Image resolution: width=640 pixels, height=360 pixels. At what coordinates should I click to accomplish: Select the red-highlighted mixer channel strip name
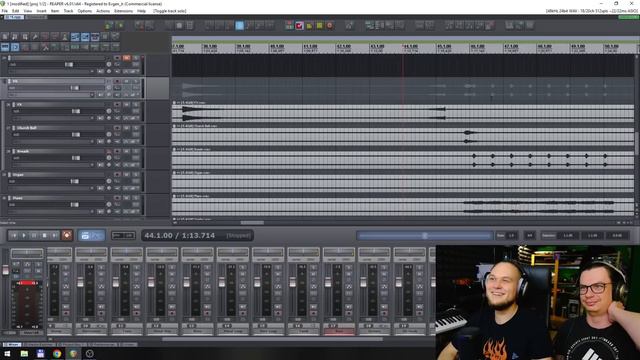coord(339,331)
